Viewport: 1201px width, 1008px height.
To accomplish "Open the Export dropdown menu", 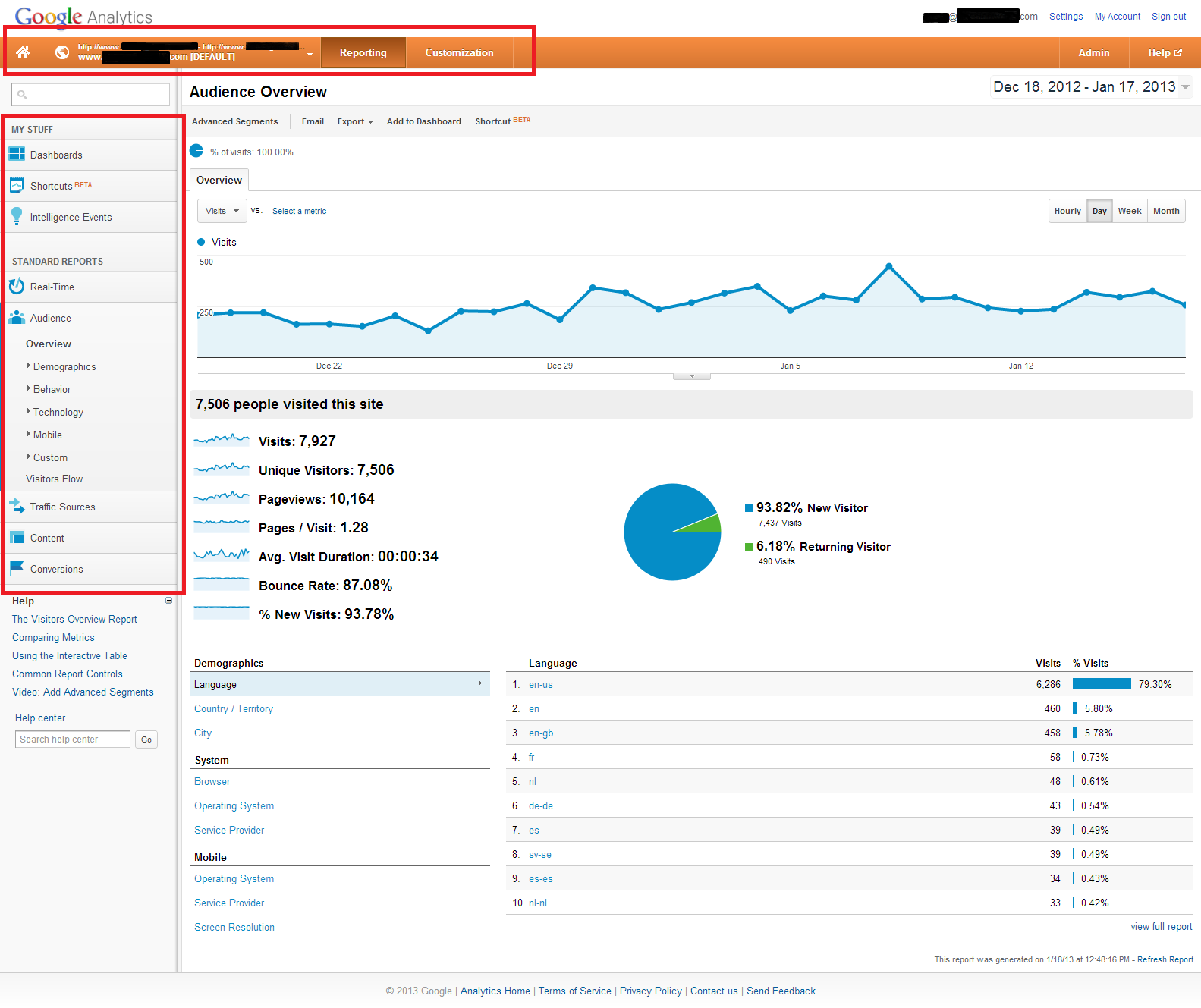I will click(355, 121).
